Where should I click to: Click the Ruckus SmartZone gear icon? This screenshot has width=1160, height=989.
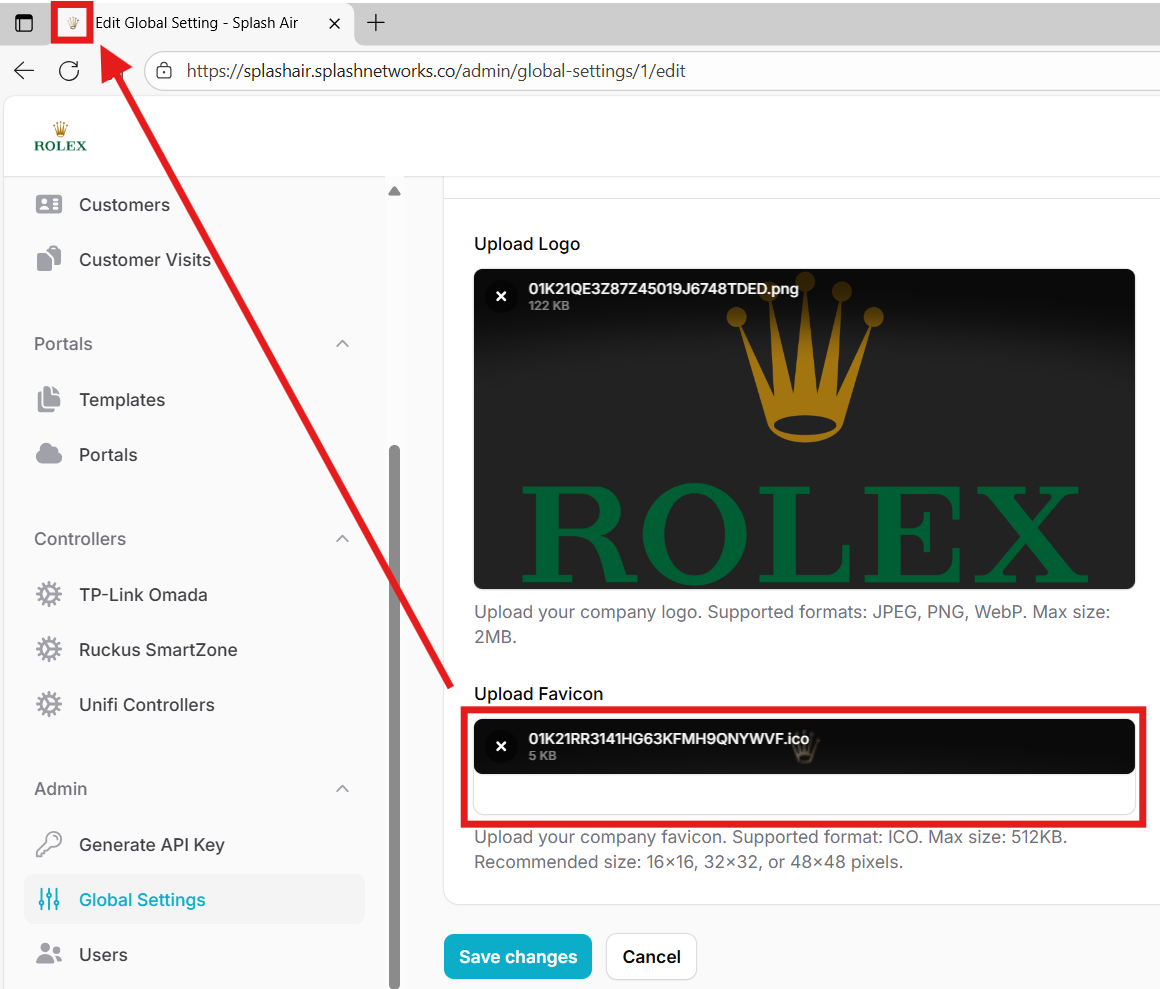pyautogui.click(x=48, y=650)
